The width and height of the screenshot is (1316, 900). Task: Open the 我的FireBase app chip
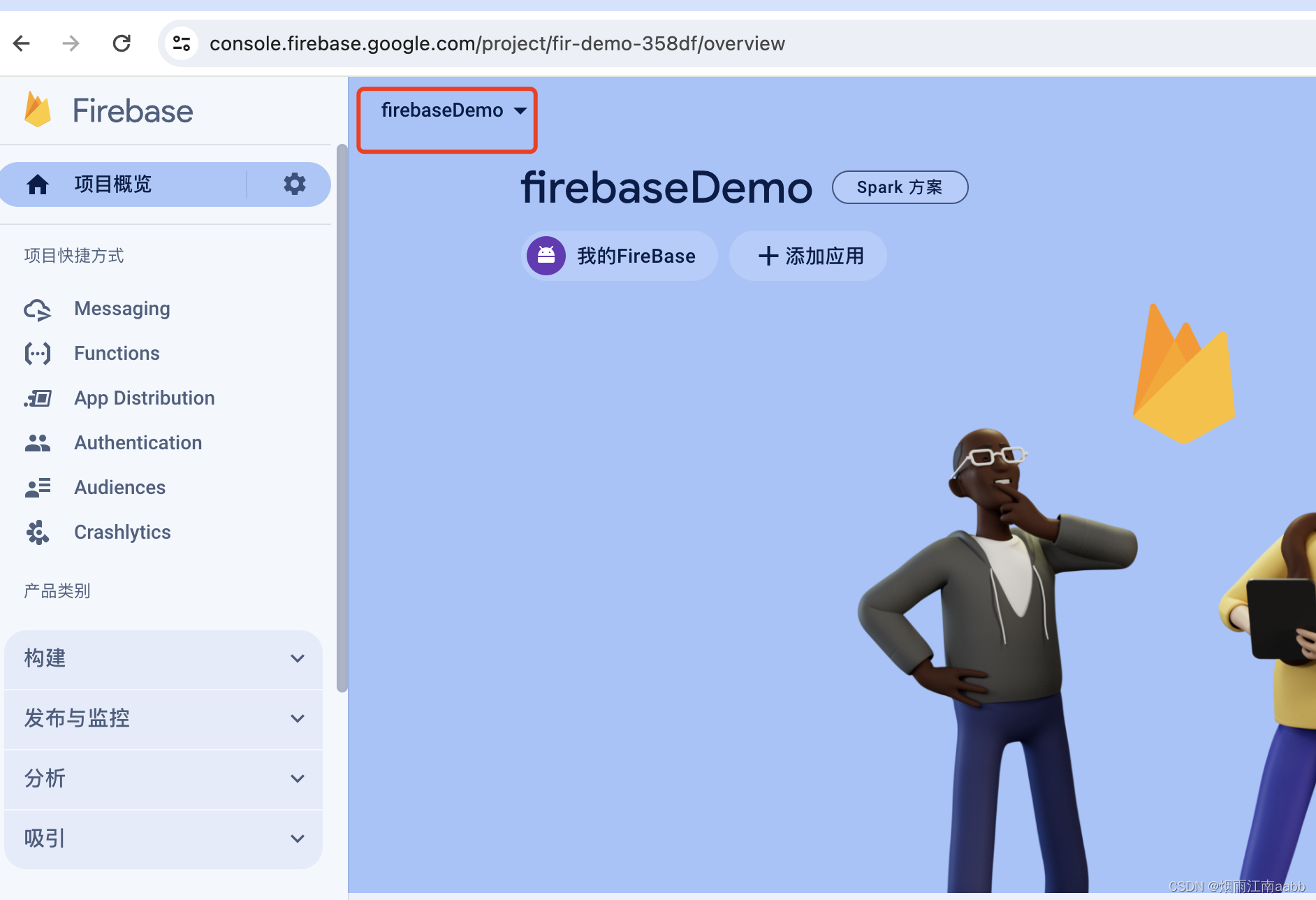pos(620,256)
